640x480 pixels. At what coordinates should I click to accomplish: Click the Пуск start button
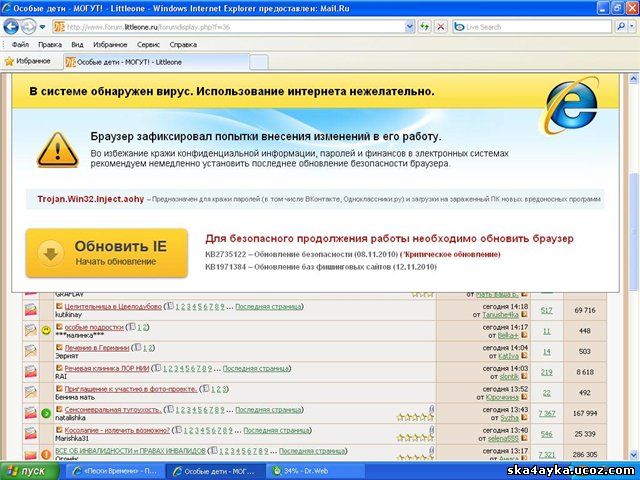(28, 470)
